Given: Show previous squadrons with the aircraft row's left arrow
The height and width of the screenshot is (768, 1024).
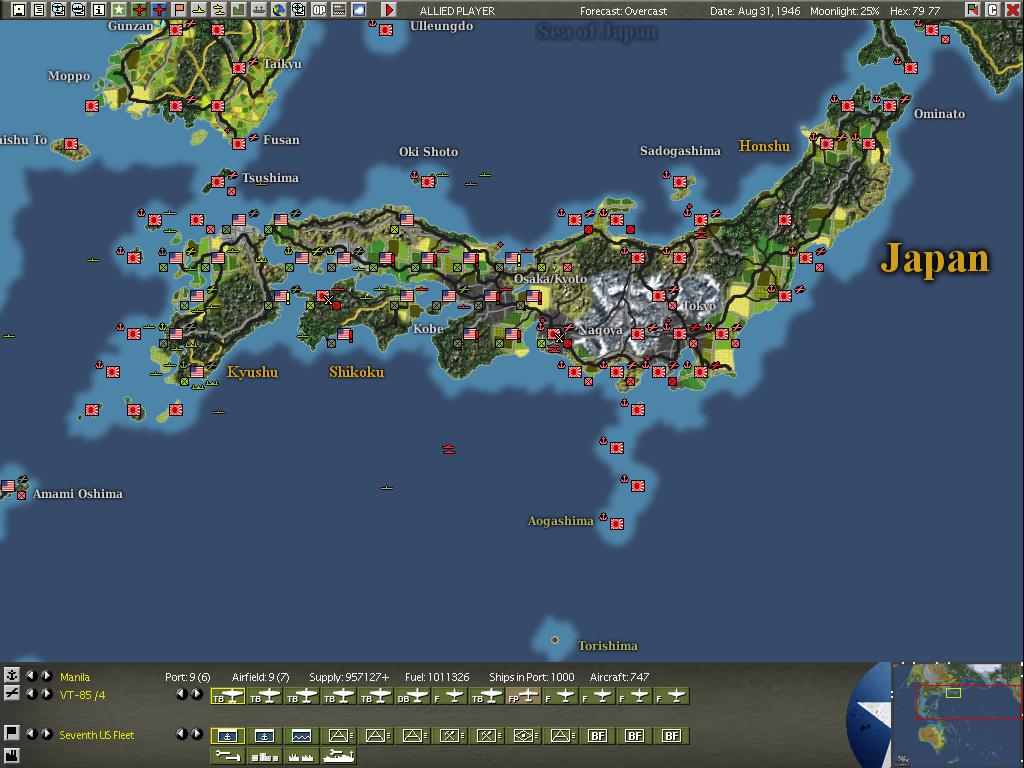Looking at the screenshot, I should tap(182, 694).
